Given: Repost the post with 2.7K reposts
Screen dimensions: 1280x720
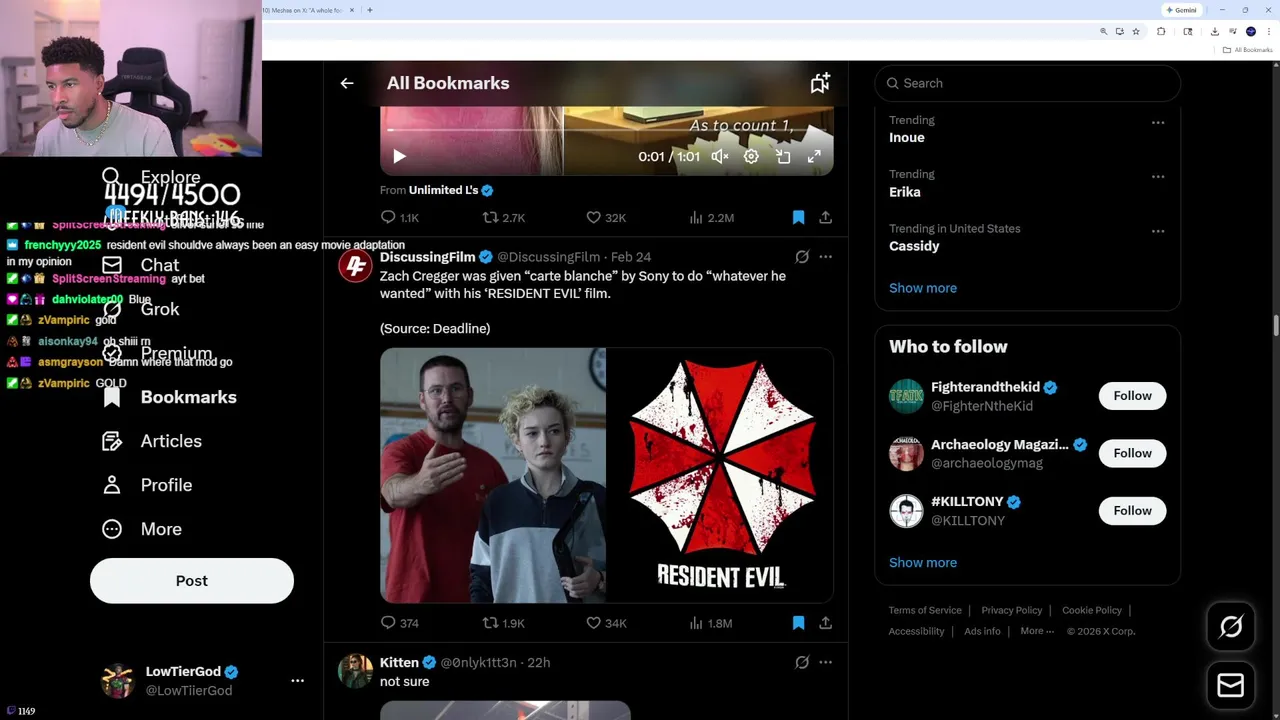Looking at the screenshot, I should (x=504, y=217).
